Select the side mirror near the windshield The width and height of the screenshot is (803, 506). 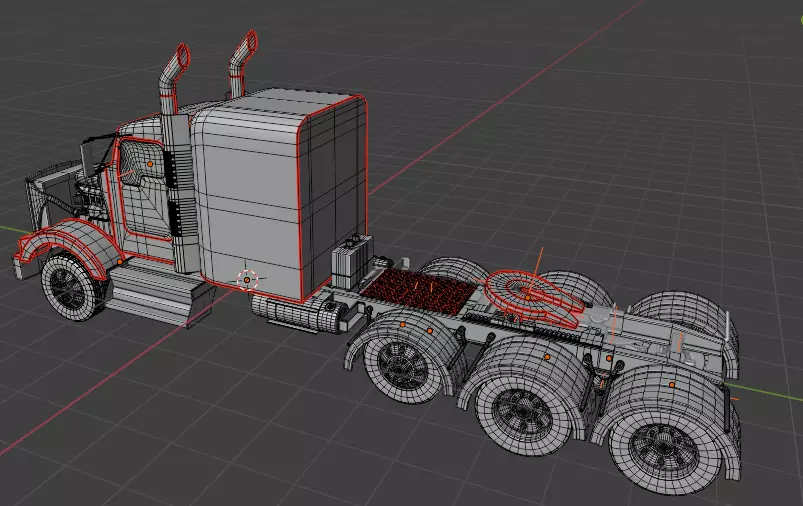click(88, 159)
